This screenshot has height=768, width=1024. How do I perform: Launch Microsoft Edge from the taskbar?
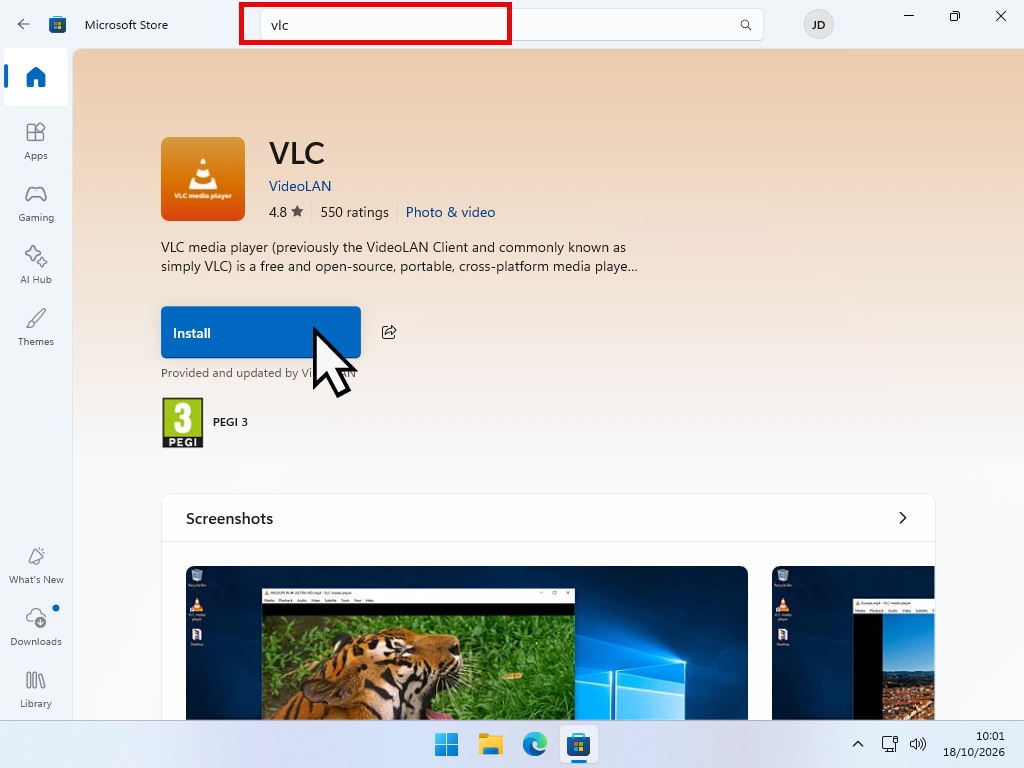[534, 744]
